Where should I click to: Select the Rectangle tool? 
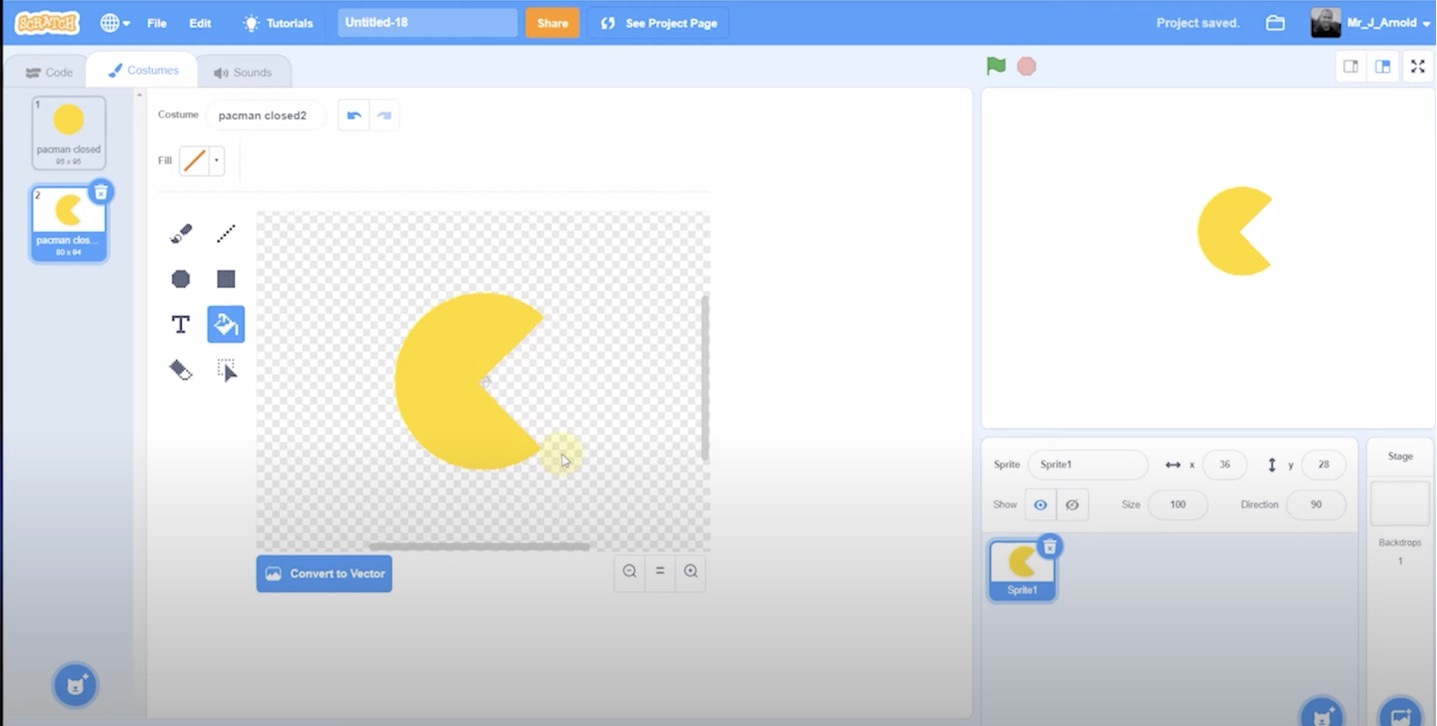click(x=226, y=279)
